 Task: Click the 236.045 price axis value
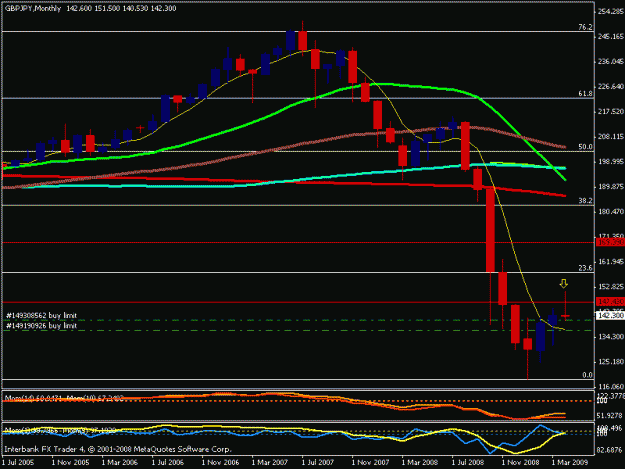click(610, 61)
